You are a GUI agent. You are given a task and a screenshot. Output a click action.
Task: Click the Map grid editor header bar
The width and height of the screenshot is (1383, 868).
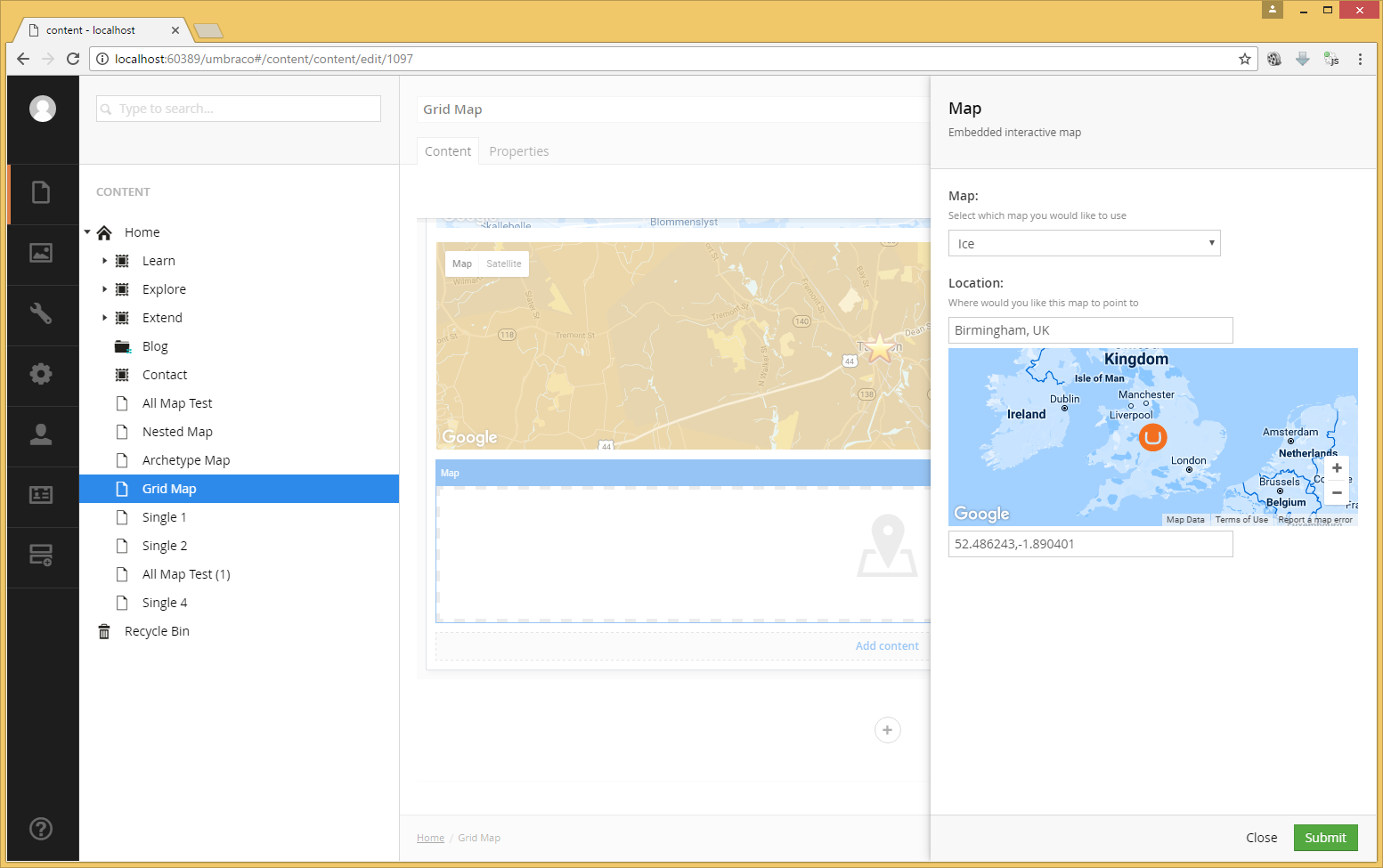[682, 473]
